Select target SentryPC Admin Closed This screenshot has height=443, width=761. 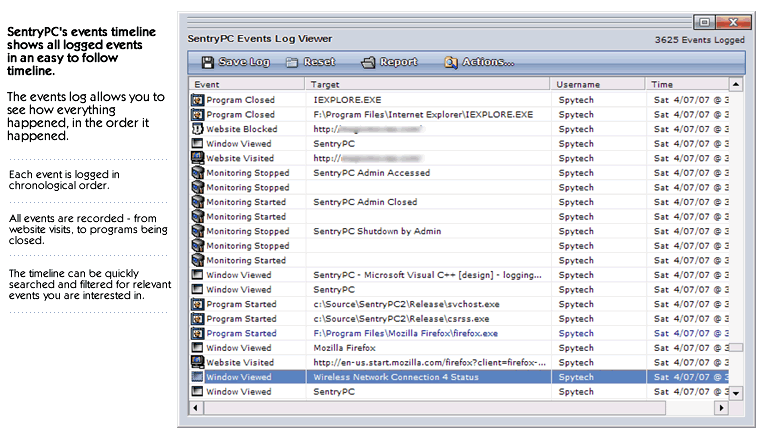point(365,202)
